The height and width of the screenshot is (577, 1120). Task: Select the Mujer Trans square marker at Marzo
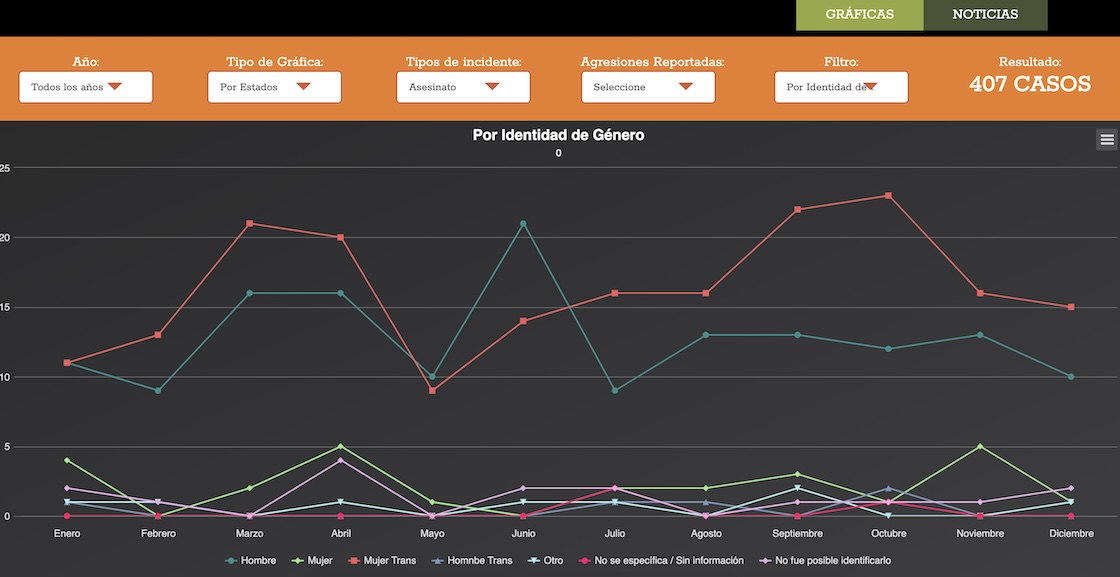[x=249, y=224]
